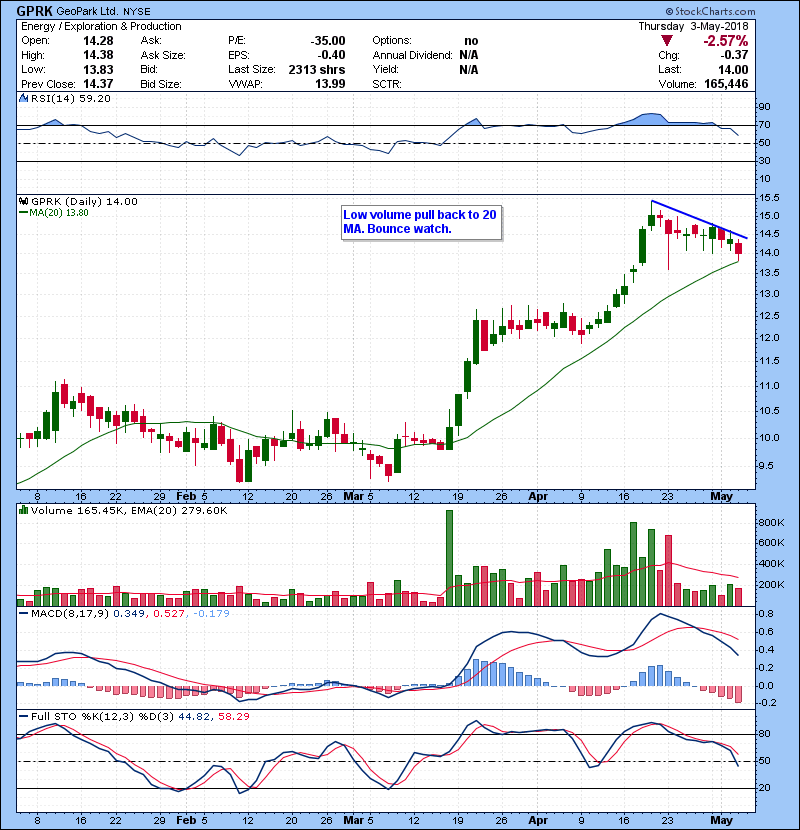
Task: Click the MACD signal value 0.527
Action: pyautogui.click(x=169, y=614)
